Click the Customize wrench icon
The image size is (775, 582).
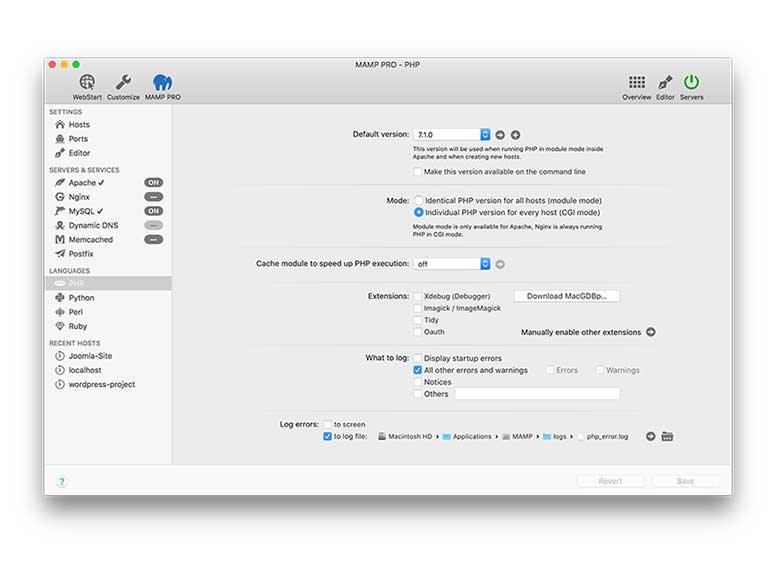(123, 83)
